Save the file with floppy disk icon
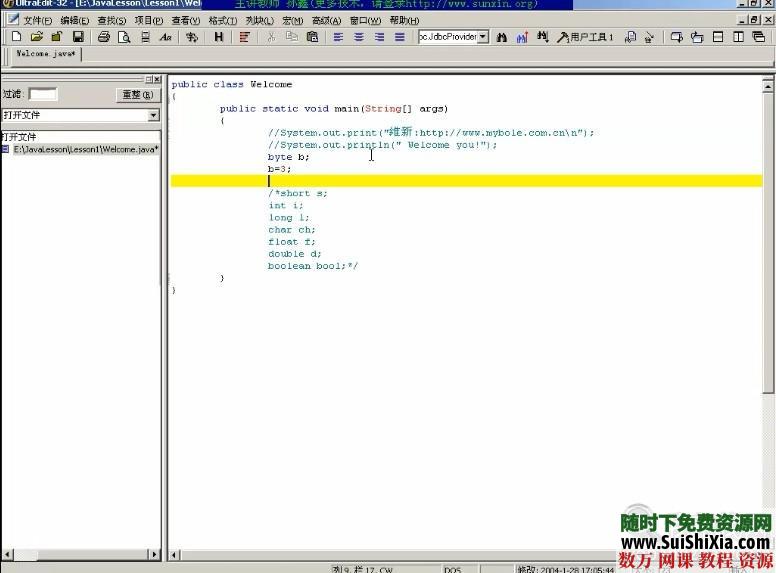The height and width of the screenshot is (573, 776). pyautogui.click(x=77, y=37)
